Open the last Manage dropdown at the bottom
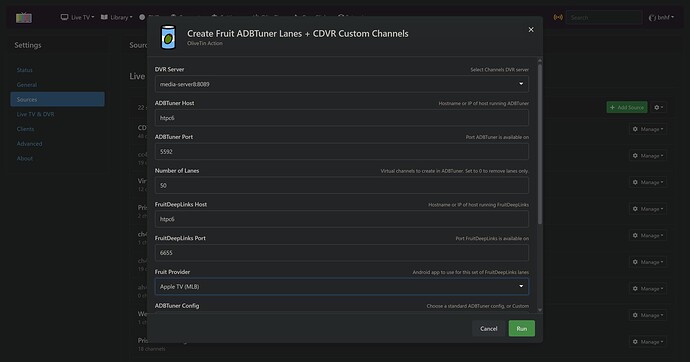The image size is (690, 362). (x=648, y=342)
